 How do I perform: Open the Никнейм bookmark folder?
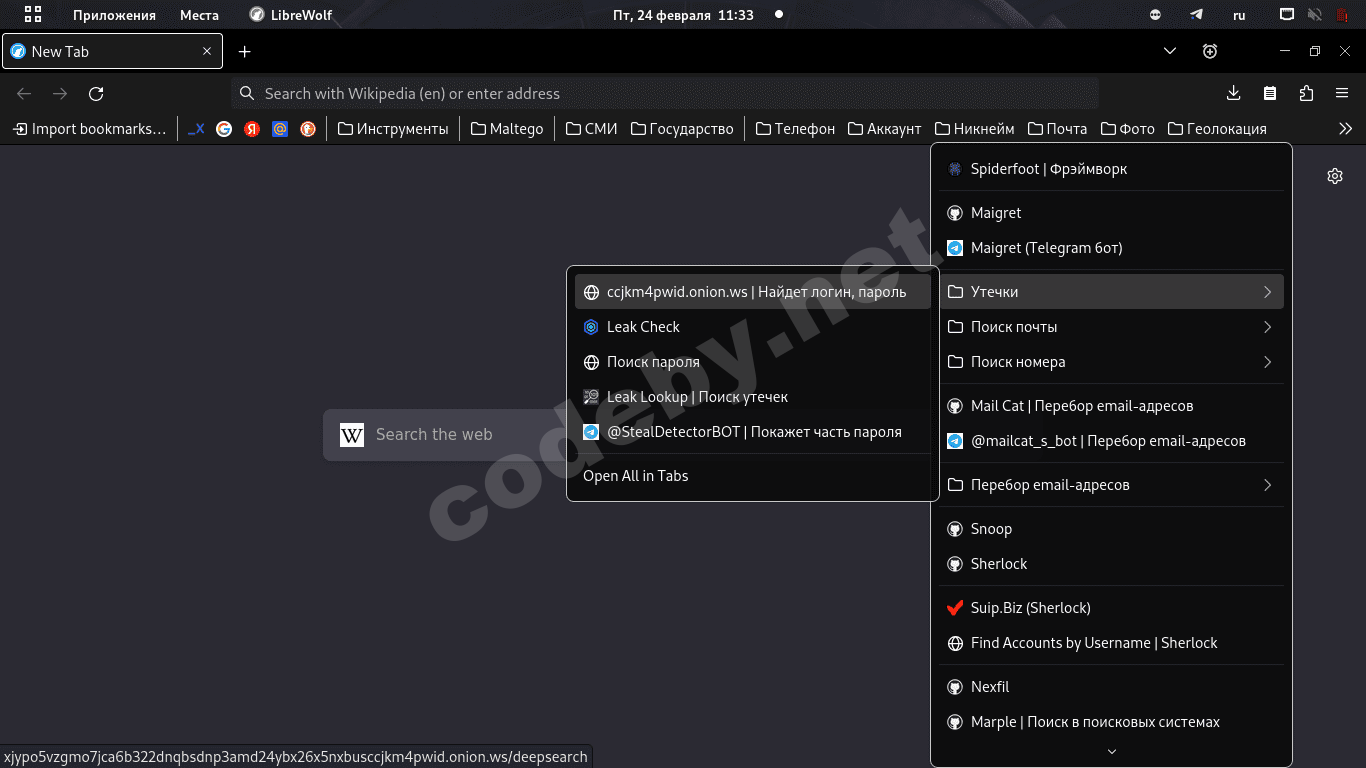click(974, 129)
